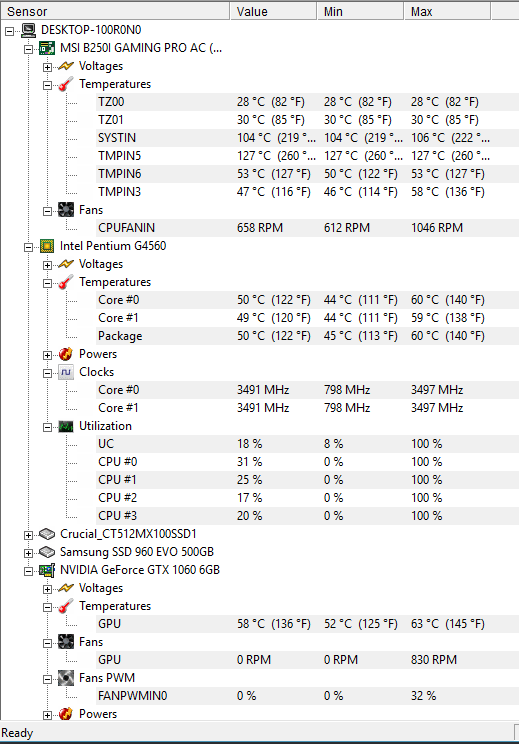Click the Samsung SSD 960 EVO drive icon

click(46, 552)
